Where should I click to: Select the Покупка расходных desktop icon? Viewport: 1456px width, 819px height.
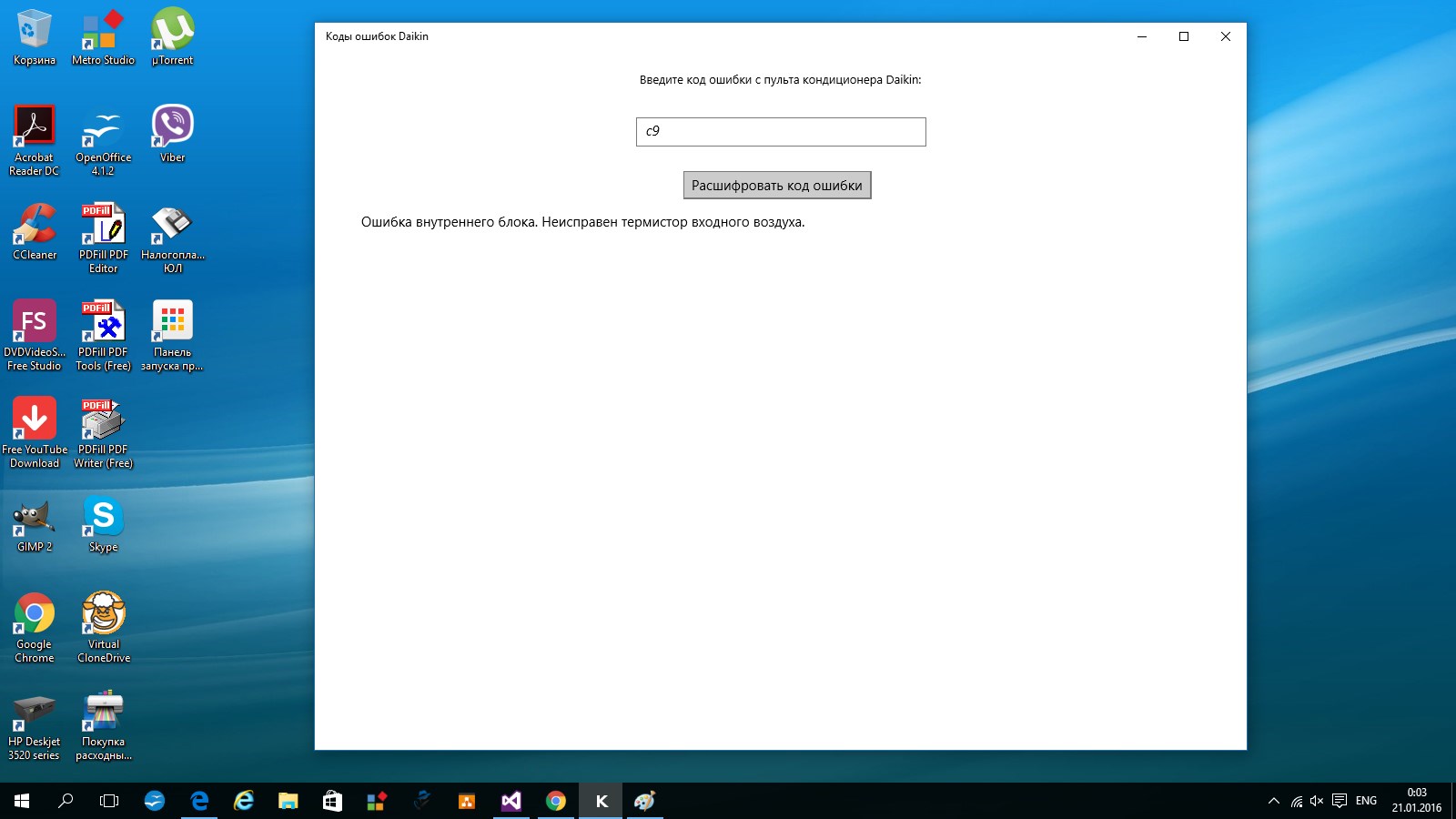tap(103, 724)
